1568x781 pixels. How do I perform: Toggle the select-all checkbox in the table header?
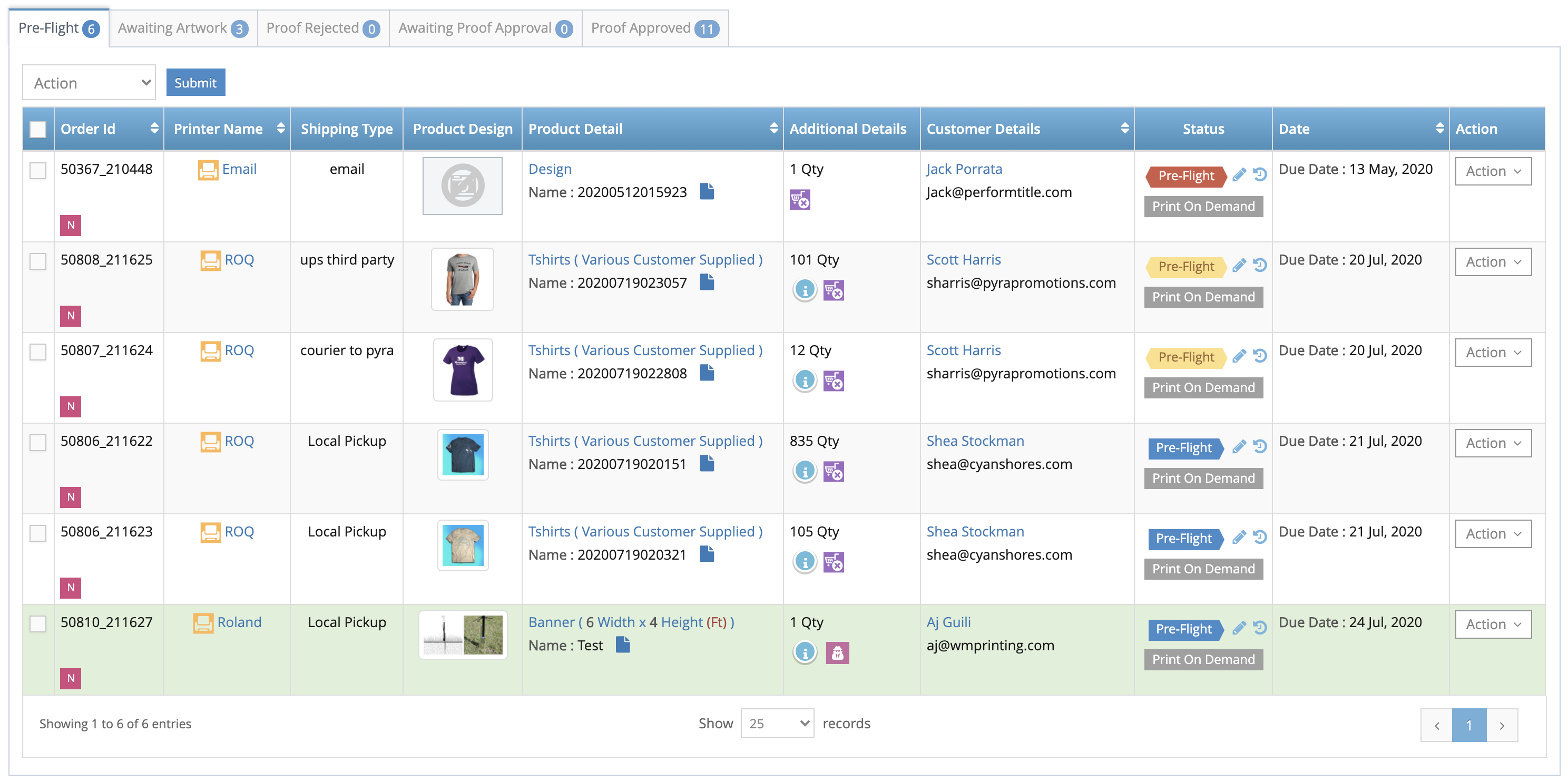[x=38, y=129]
